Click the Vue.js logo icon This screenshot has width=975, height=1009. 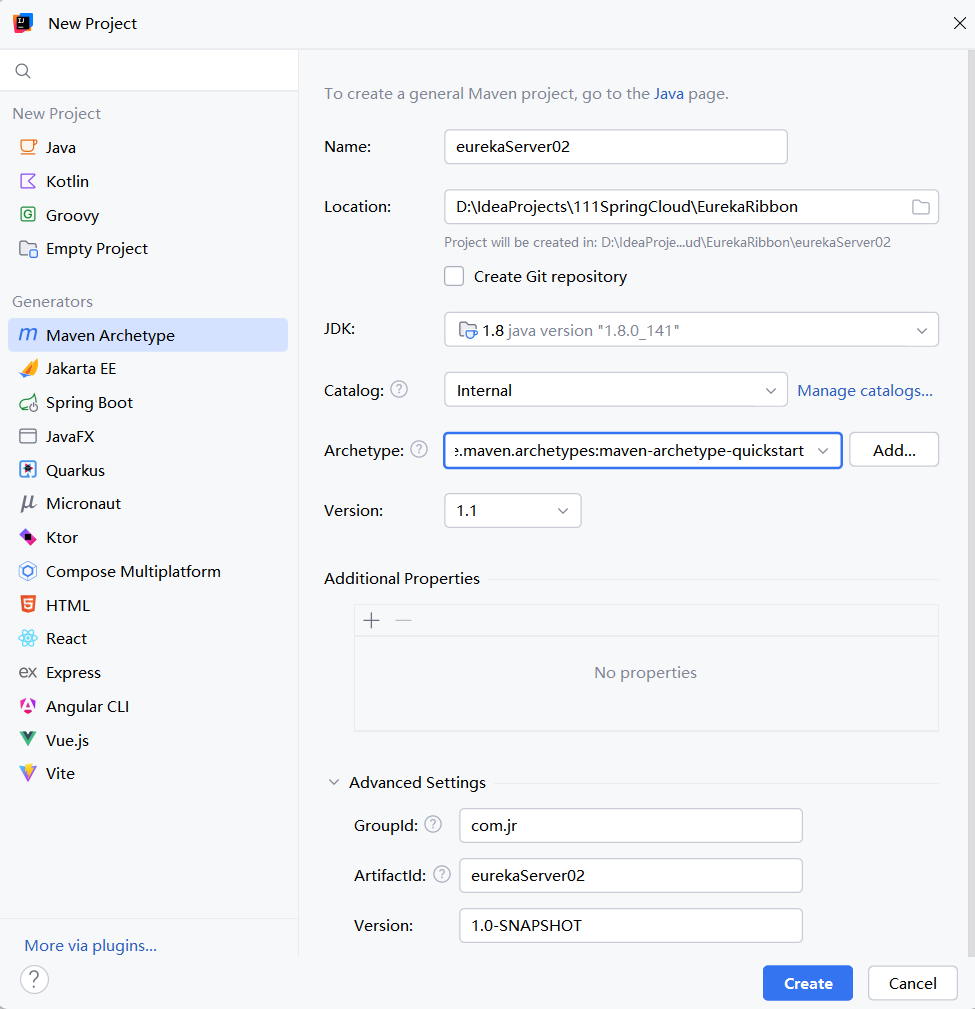coord(28,739)
